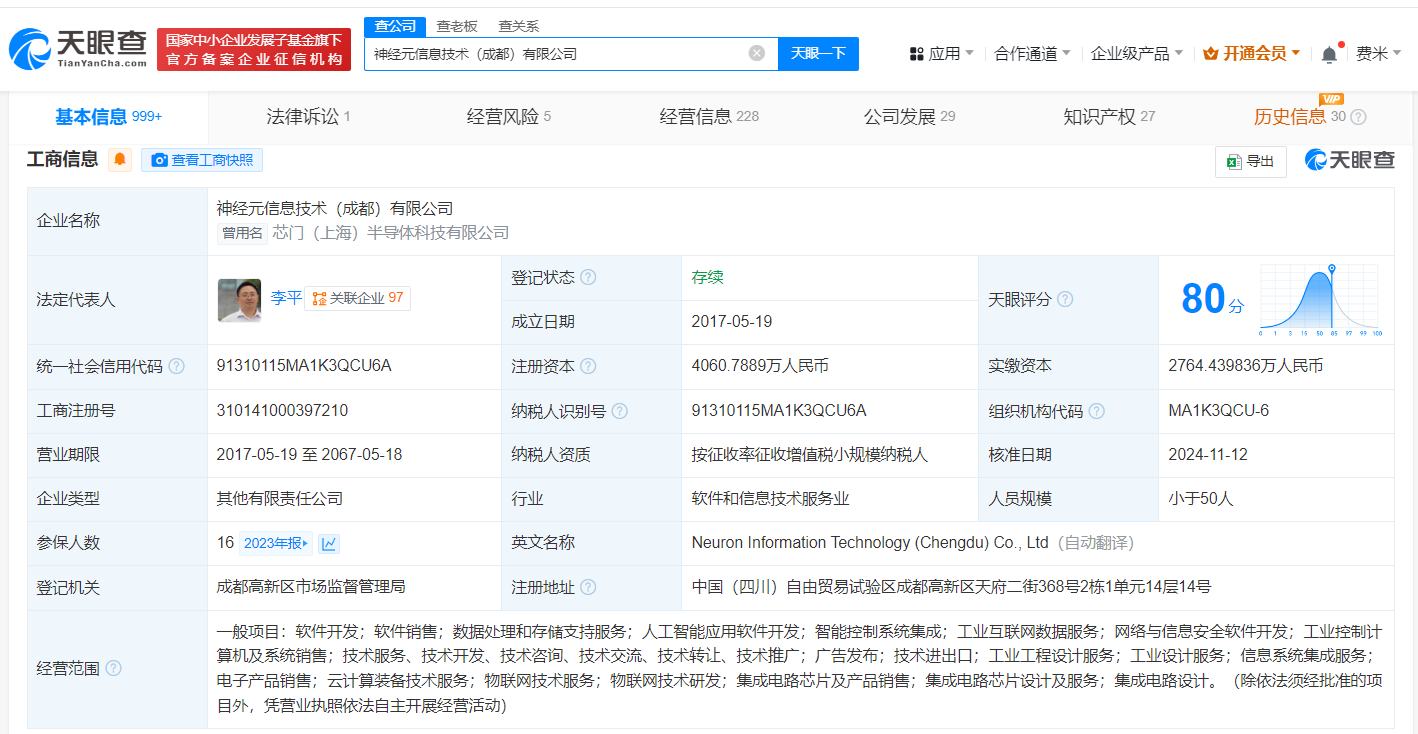This screenshot has height=734, width=1418.
Task: Click the camera icon in 查看工商快照
Action: click(160, 159)
